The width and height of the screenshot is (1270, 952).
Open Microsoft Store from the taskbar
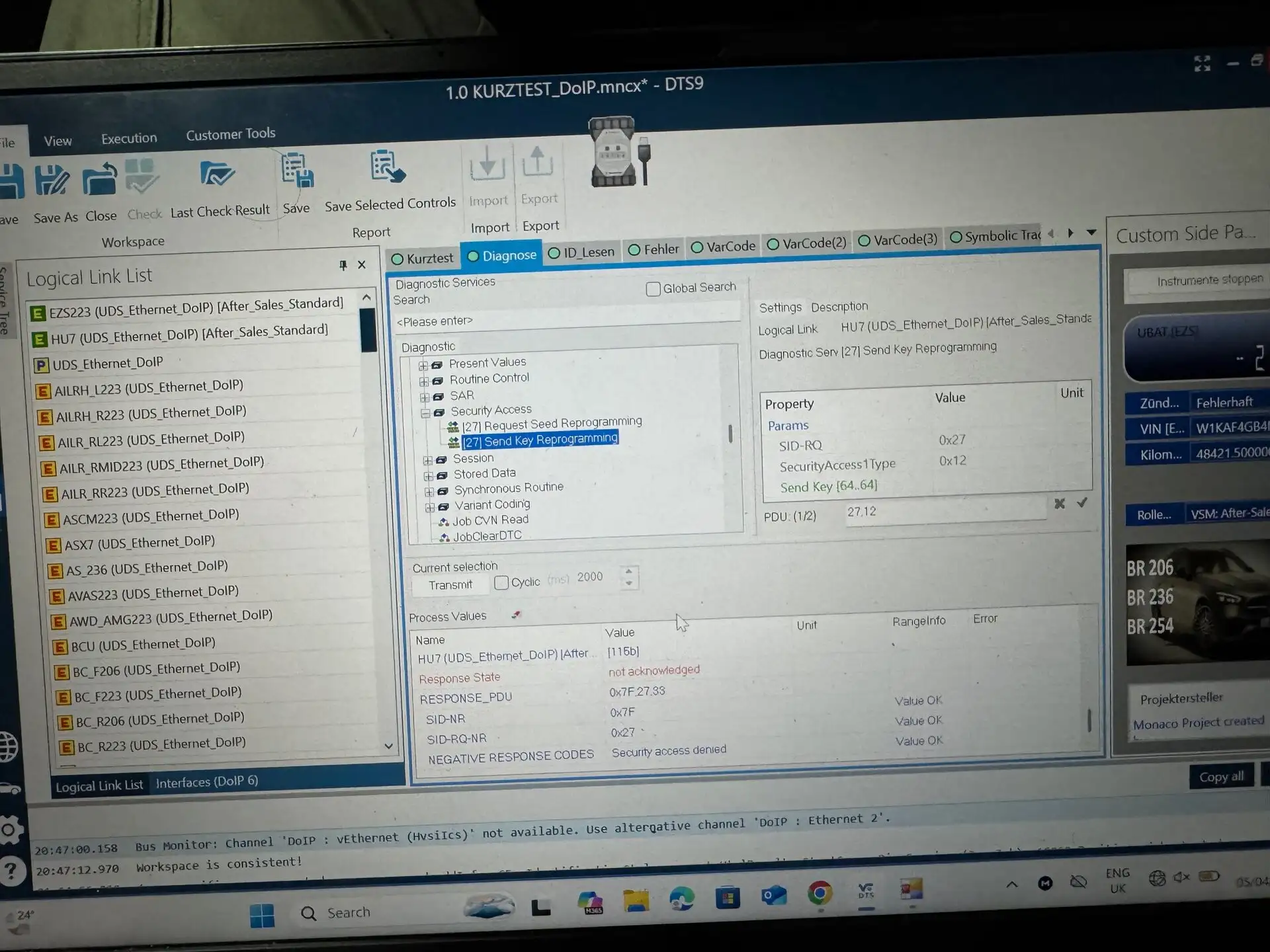click(728, 898)
